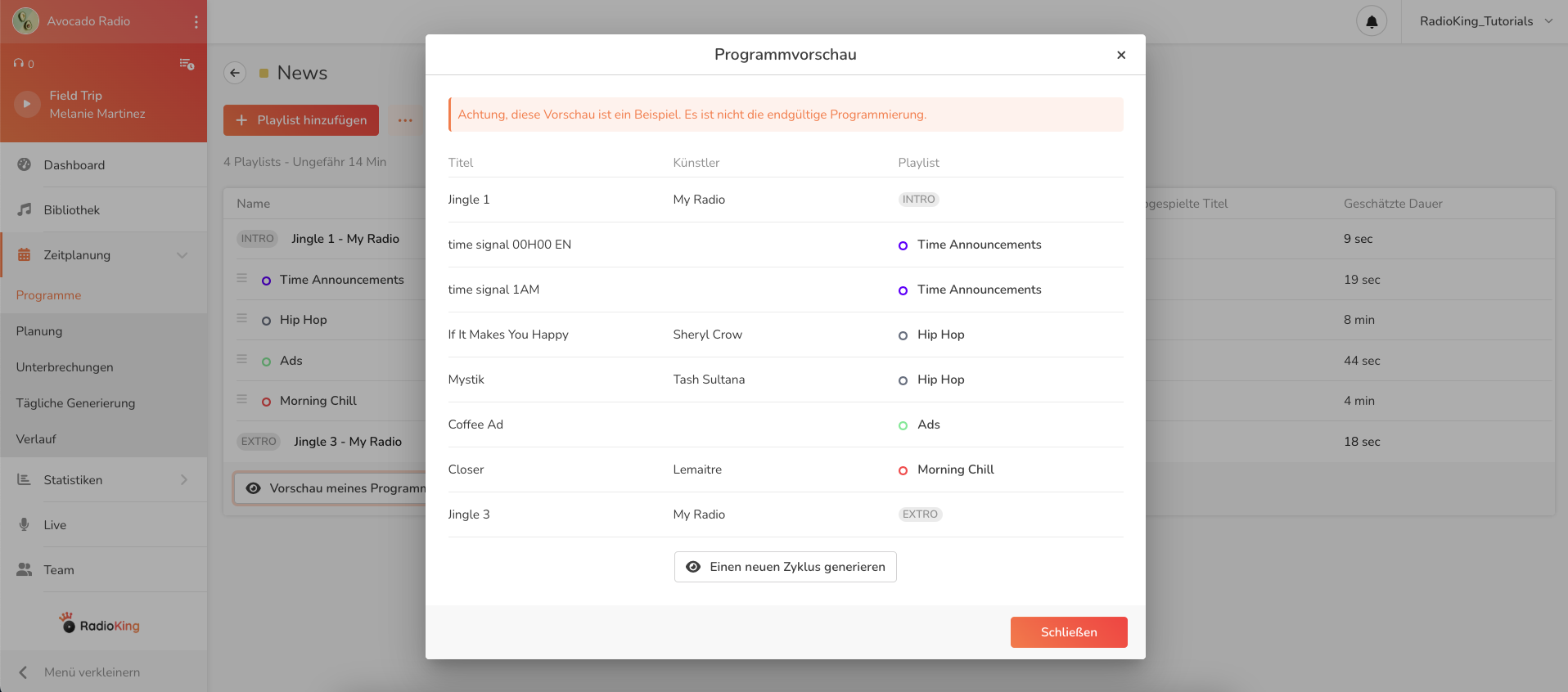Click Vorschau meines Programms button
Image resolution: width=1568 pixels, height=692 pixels.
331,488
